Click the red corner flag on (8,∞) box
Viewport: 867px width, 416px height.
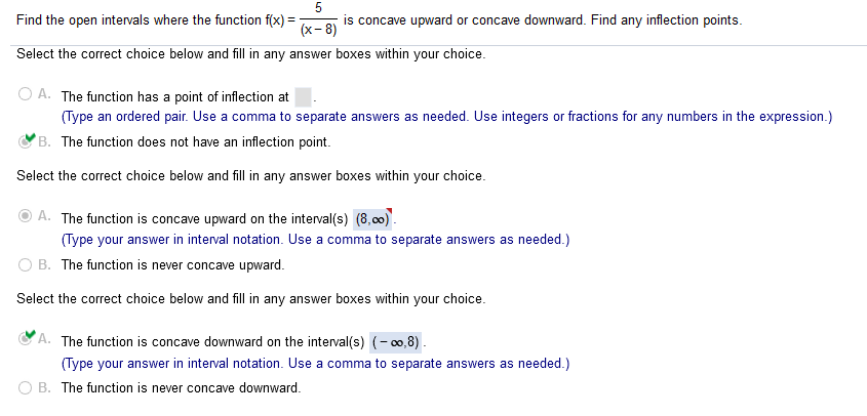pos(389,211)
